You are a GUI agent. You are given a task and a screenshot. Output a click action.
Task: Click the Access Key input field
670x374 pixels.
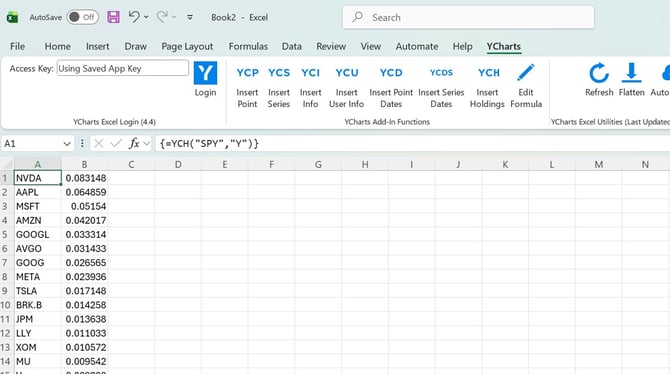pos(123,68)
